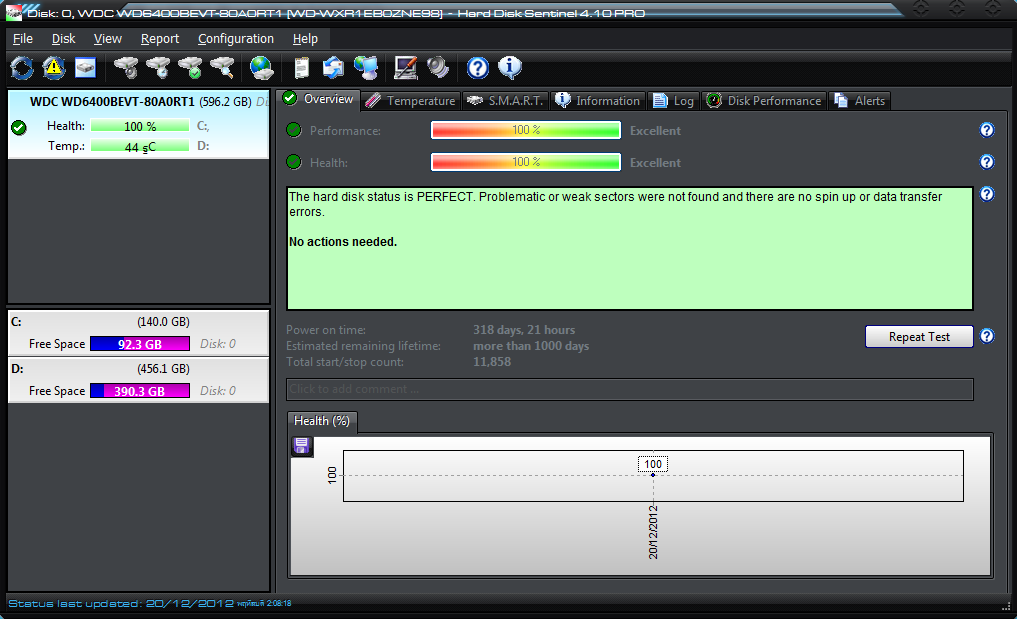Click the 'No actions needed.' text

click(343, 242)
